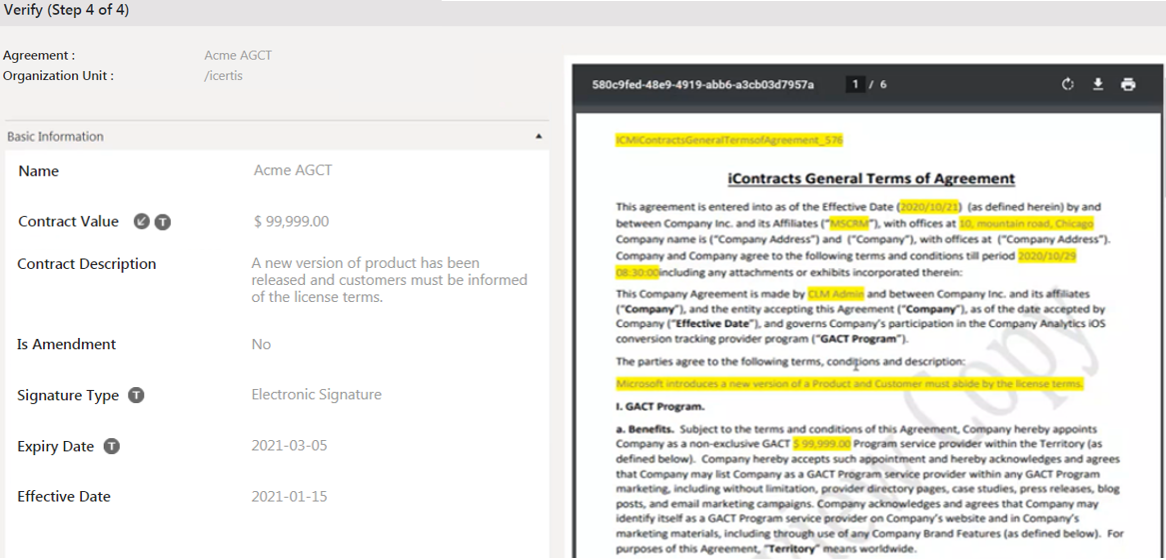Print the PDF document
1166x560 pixels.
pos(1128,84)
